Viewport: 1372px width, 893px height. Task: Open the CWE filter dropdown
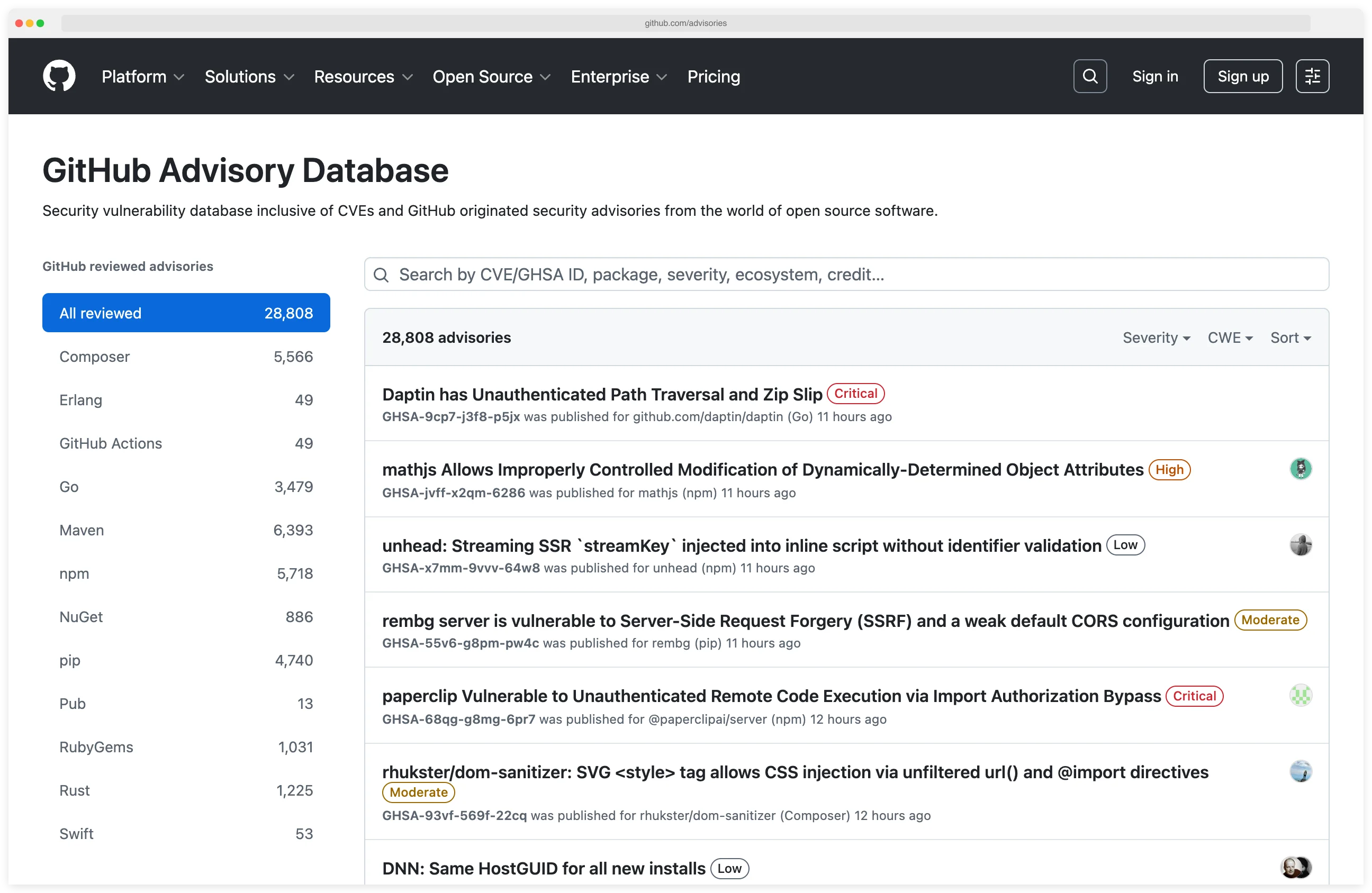coord(1230,338)
